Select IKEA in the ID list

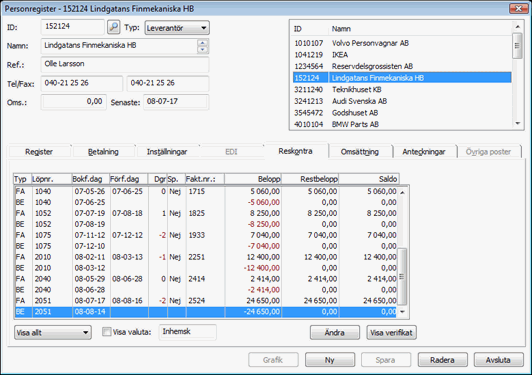pos(402,55)
